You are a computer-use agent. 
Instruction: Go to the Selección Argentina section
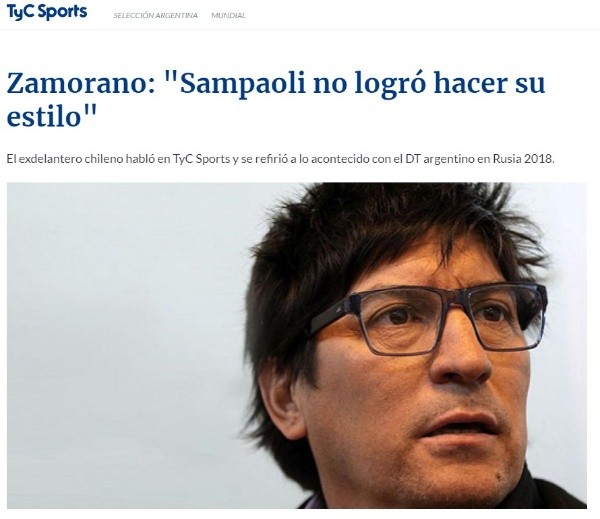pos(155,15)
